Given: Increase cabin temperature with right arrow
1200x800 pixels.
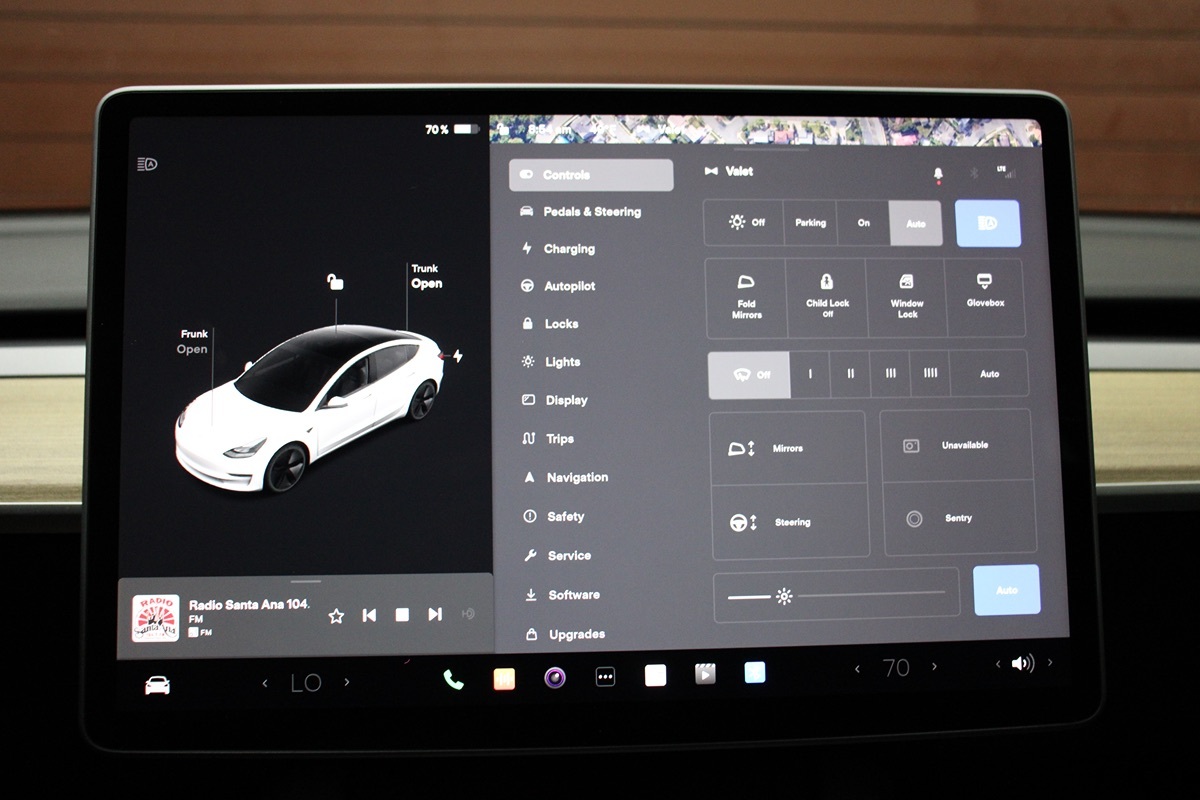Looking at the screenshot, I should 935,667.
